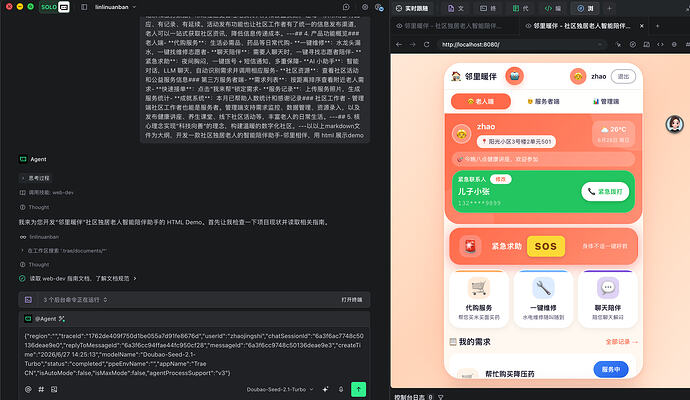Open the linlinuanban project dropdown
This screenshot has height=400, width=690.
115,7
